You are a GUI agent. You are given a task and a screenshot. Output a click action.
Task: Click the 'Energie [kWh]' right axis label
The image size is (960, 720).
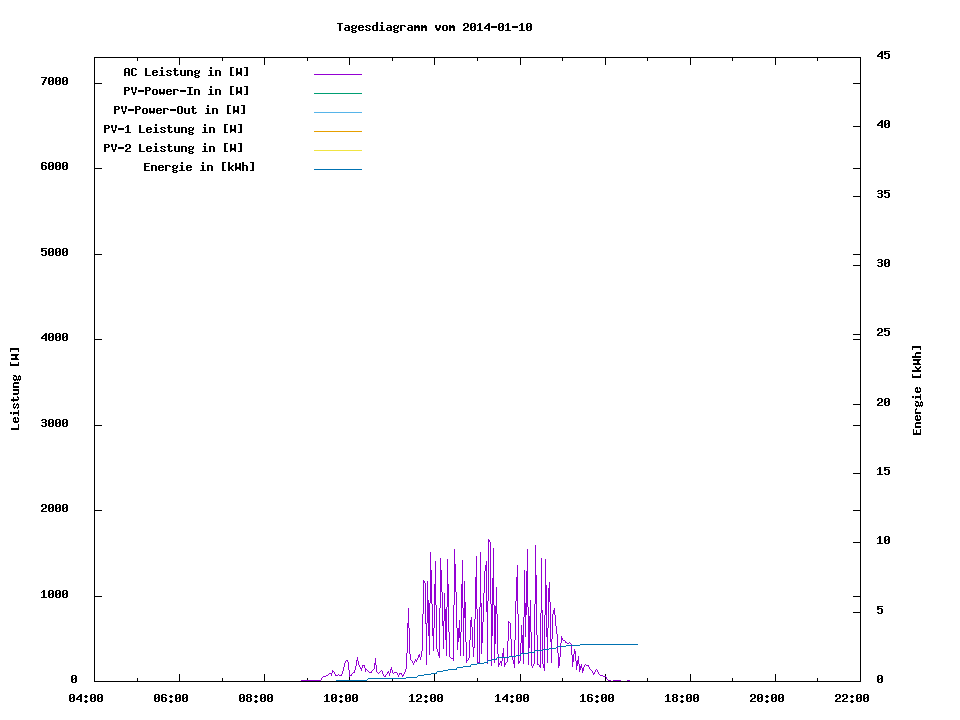coord(917,390)
